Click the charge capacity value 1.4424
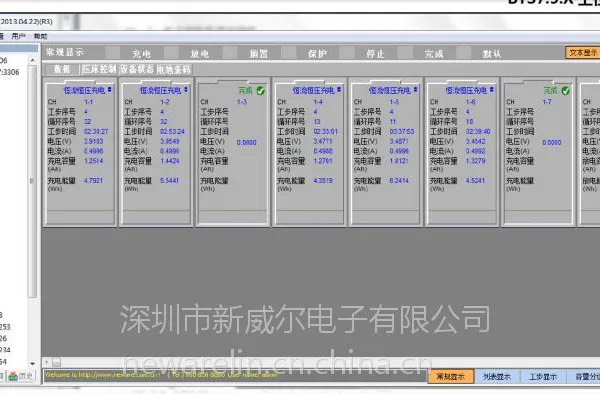600x394 pixels. click(170, 161)
